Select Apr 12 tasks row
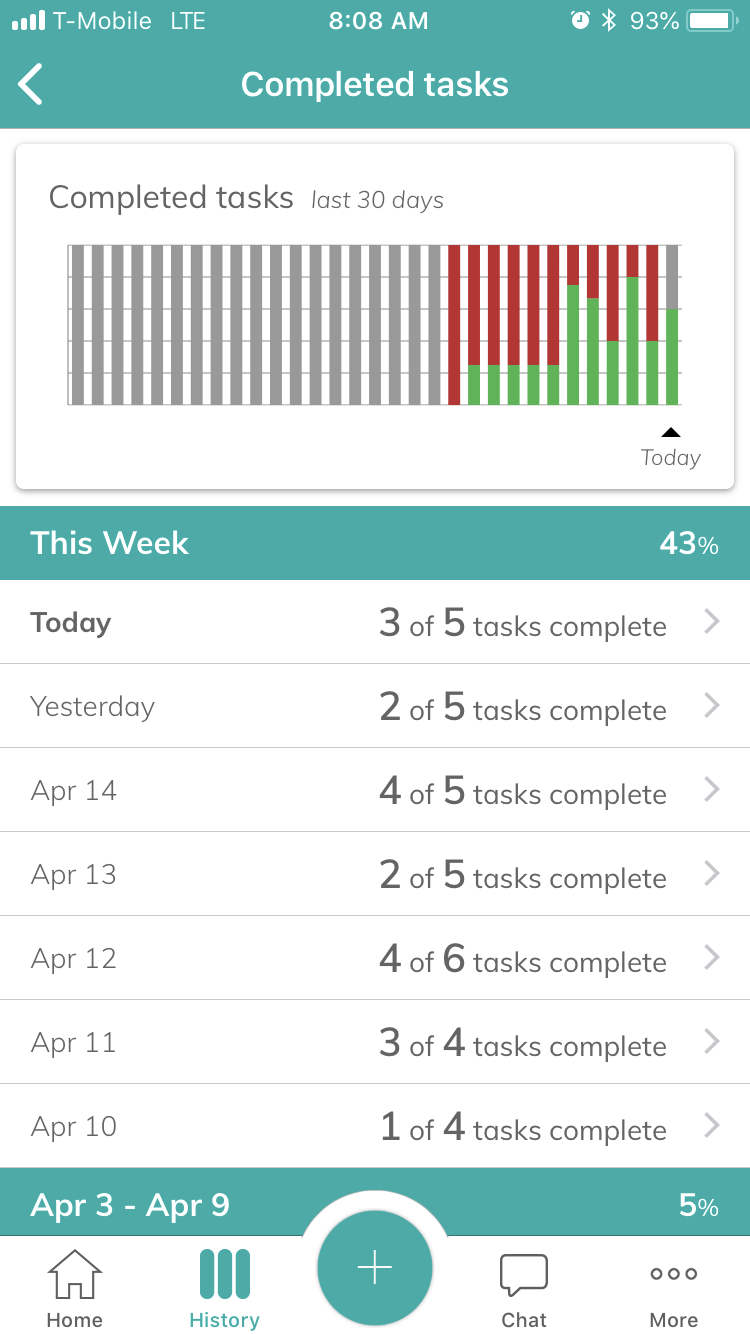Image resolution: width=750 pixels, height=1334 pixels. pos(375,958)
